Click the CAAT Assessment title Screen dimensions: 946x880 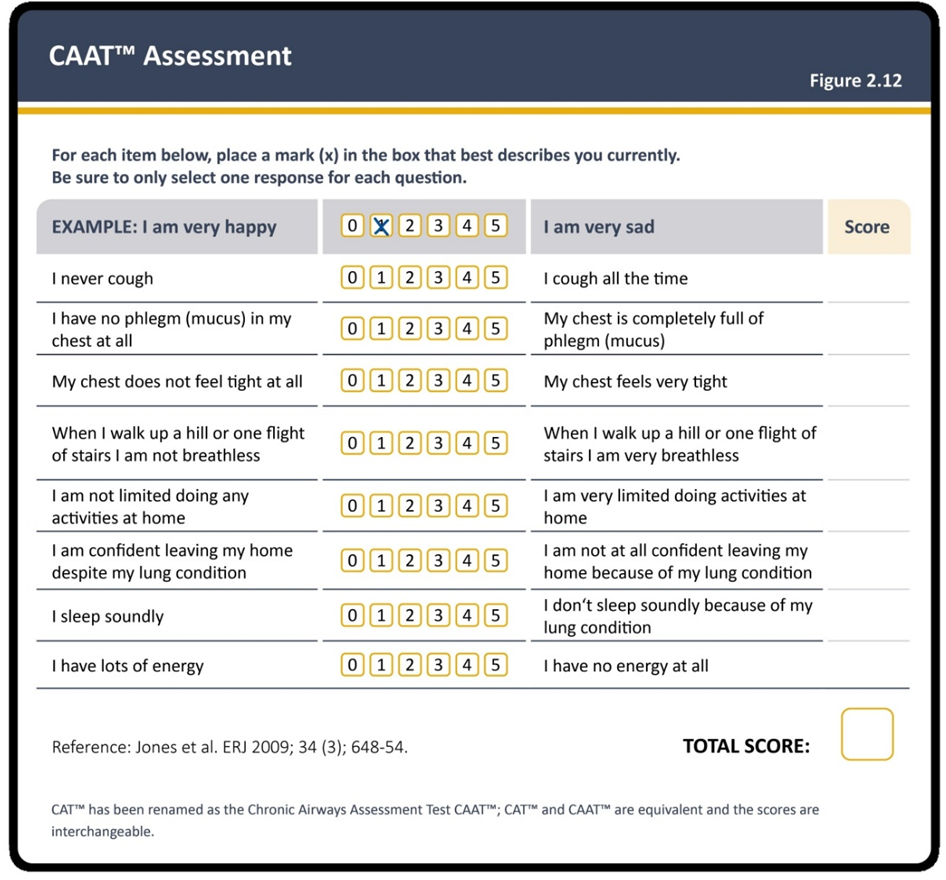pyautogui.click(x=170, y=55)
